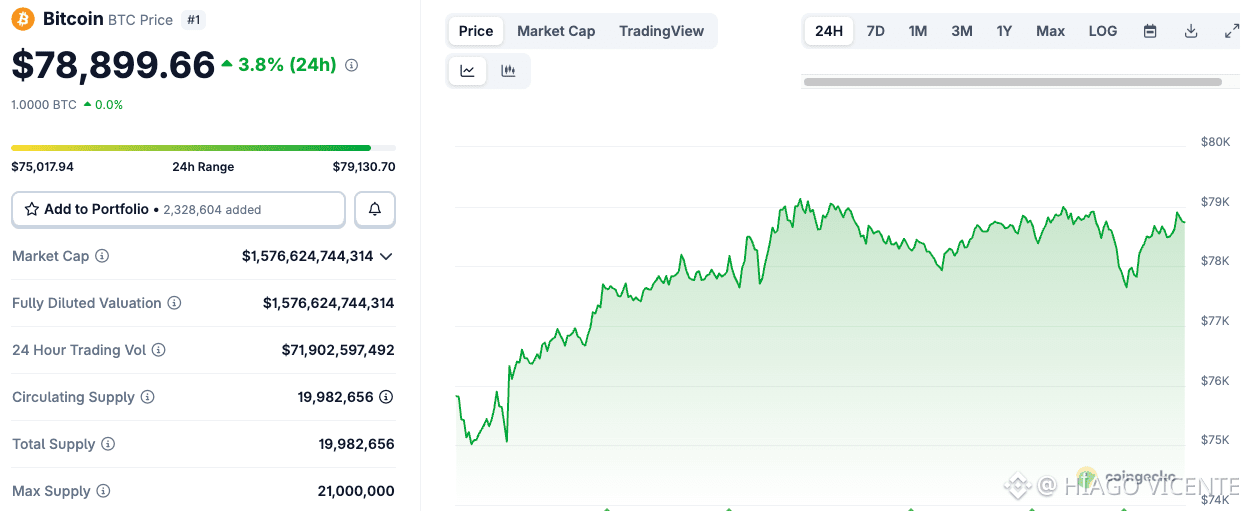The width and height of the screenshot is (1247, 511).
Task: Choose the 1Y time range
Action: point(1004,31)
